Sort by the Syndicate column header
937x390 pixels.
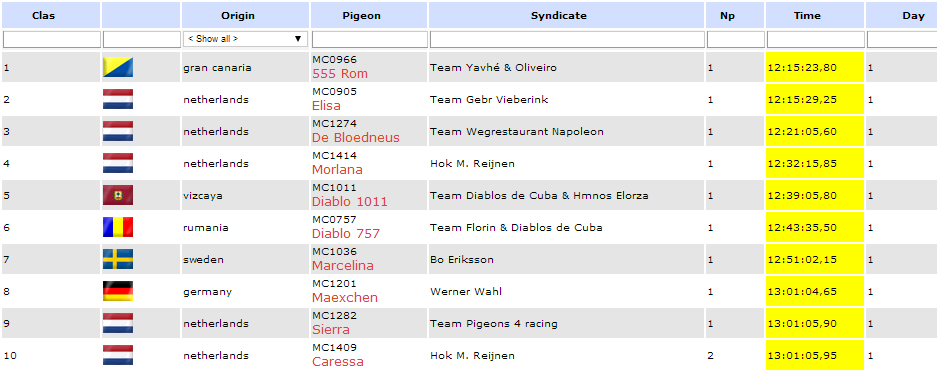click(566, 16)
